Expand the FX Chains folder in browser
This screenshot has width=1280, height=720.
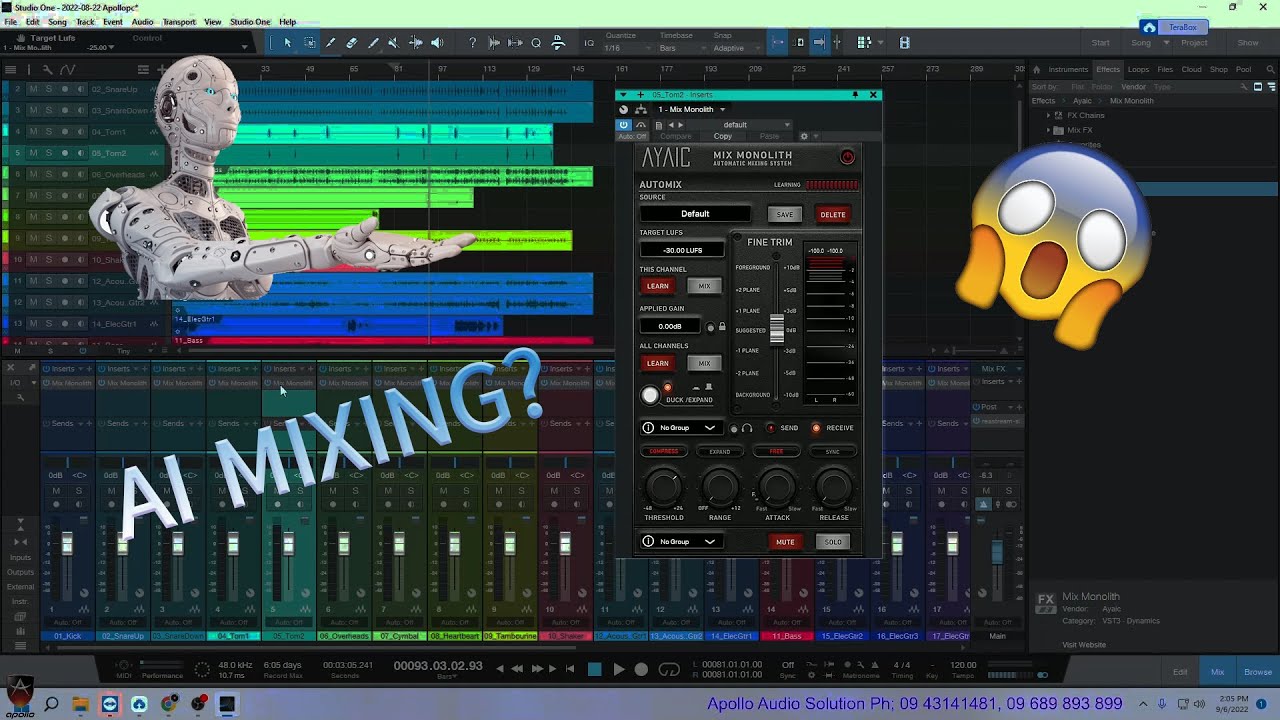coord(1049,115)
